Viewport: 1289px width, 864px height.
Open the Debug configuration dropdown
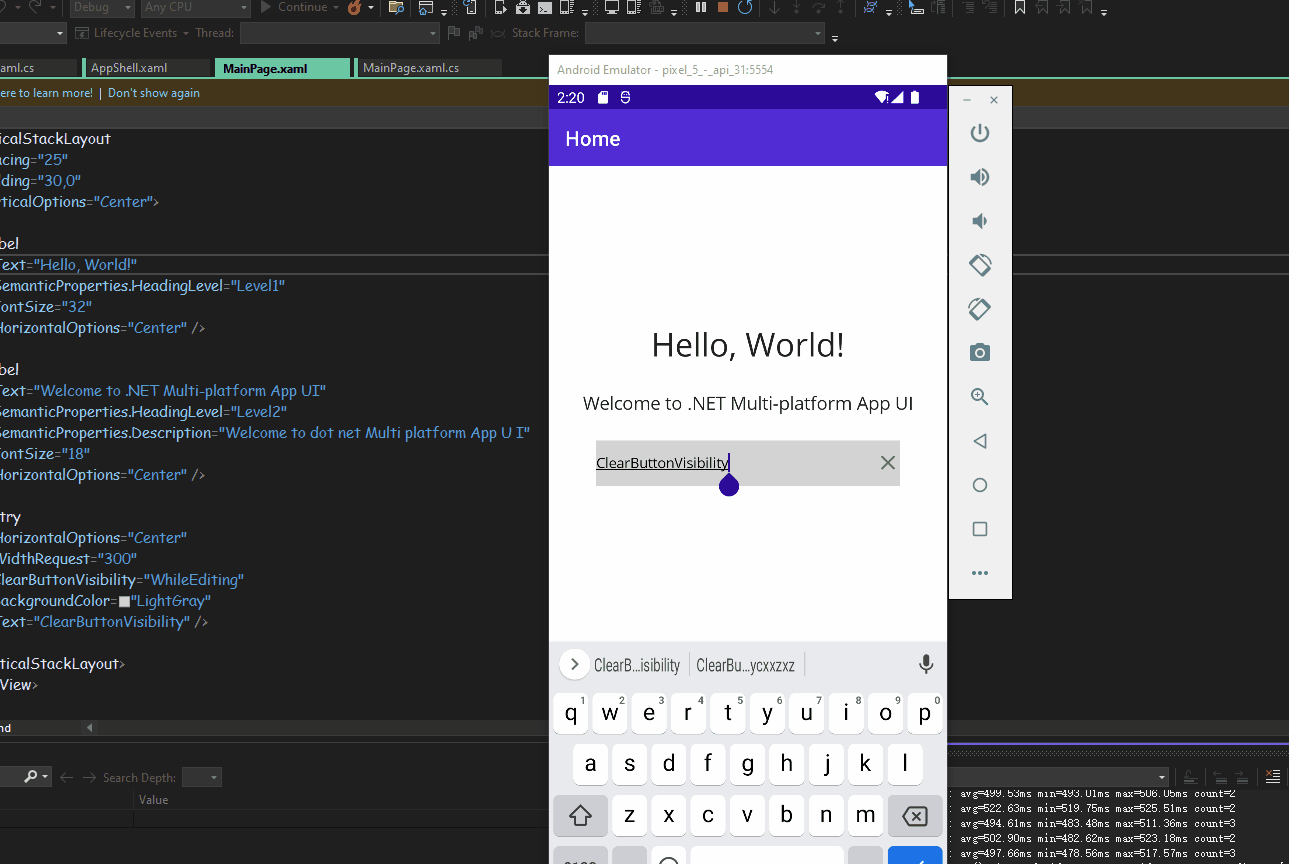click(x=100, y=8)
